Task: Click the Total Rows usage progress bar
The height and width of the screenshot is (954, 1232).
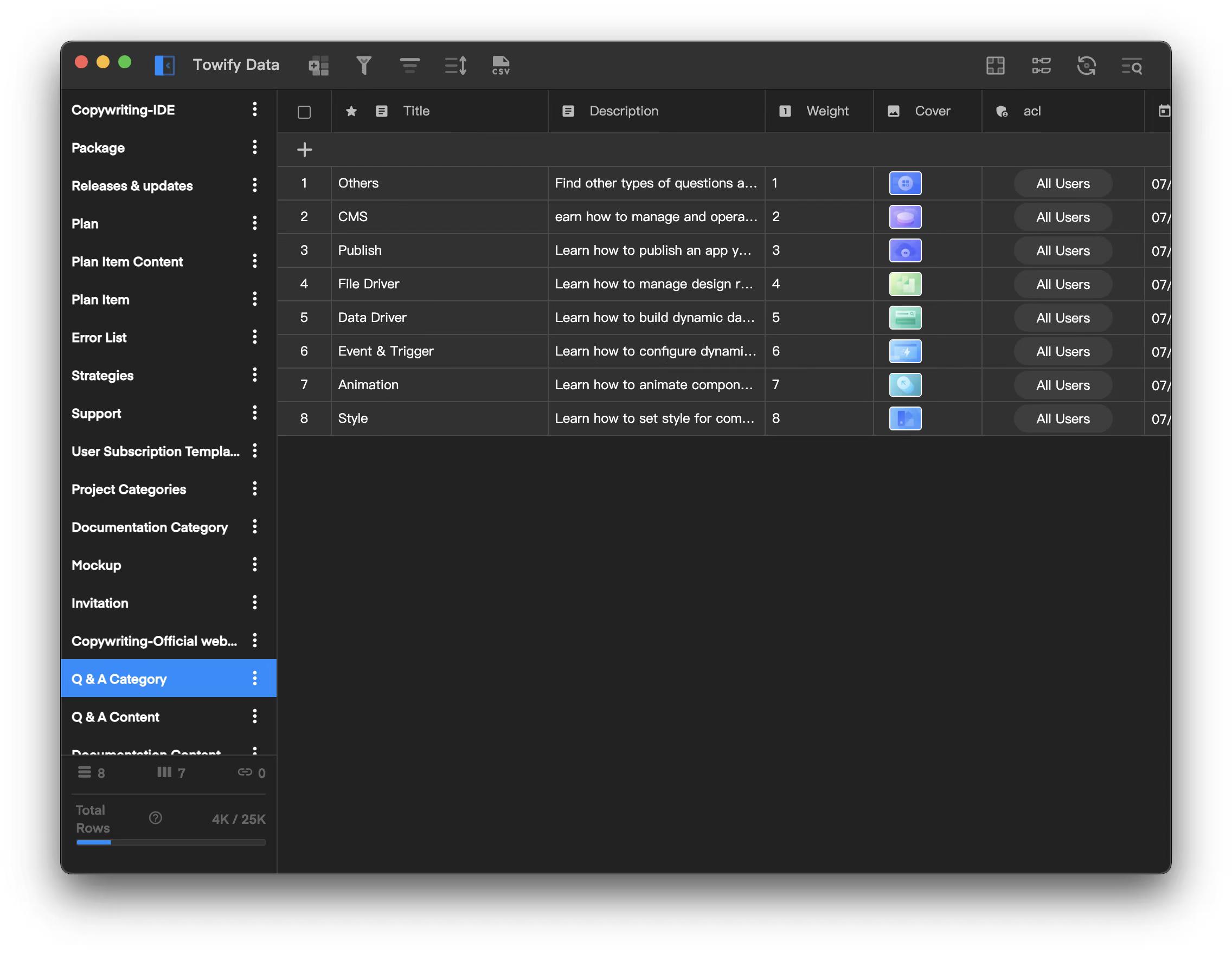Action: [171, 842]
